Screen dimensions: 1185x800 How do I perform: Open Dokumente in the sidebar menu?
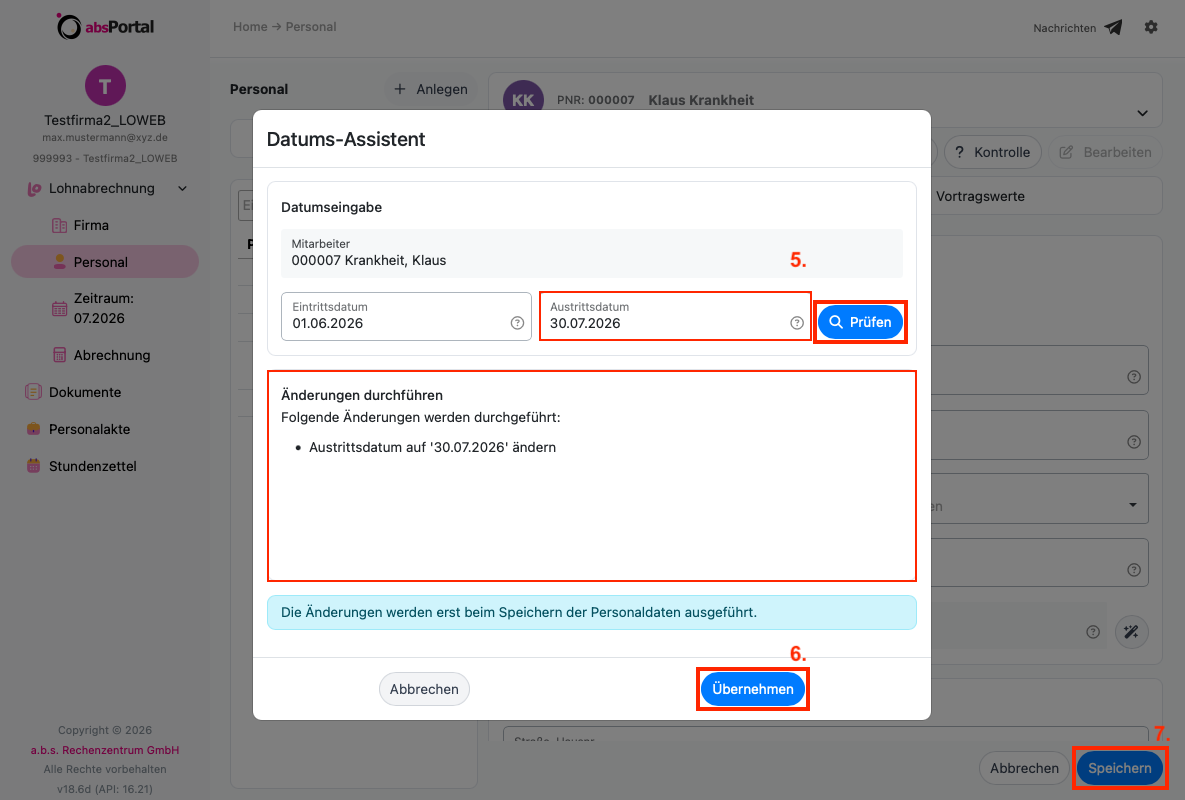(x=85, y=392)
